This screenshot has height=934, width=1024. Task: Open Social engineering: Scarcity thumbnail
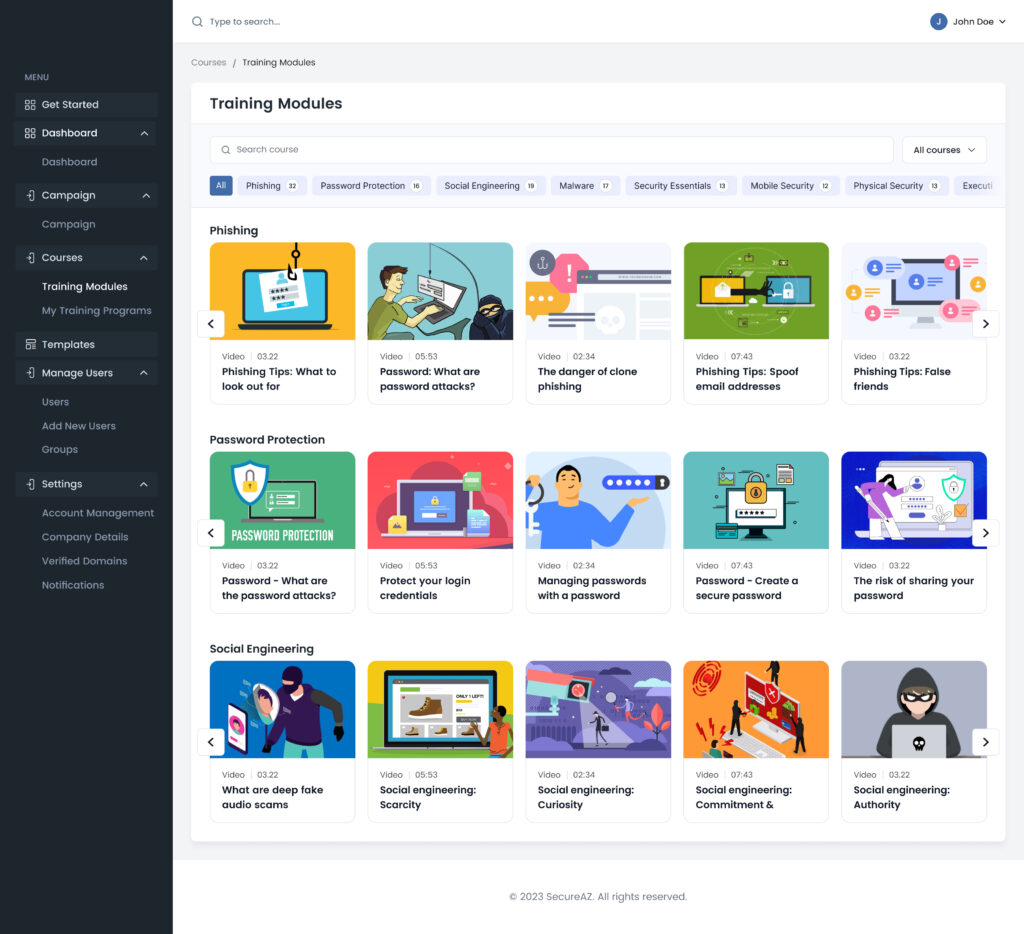(440, 709)
